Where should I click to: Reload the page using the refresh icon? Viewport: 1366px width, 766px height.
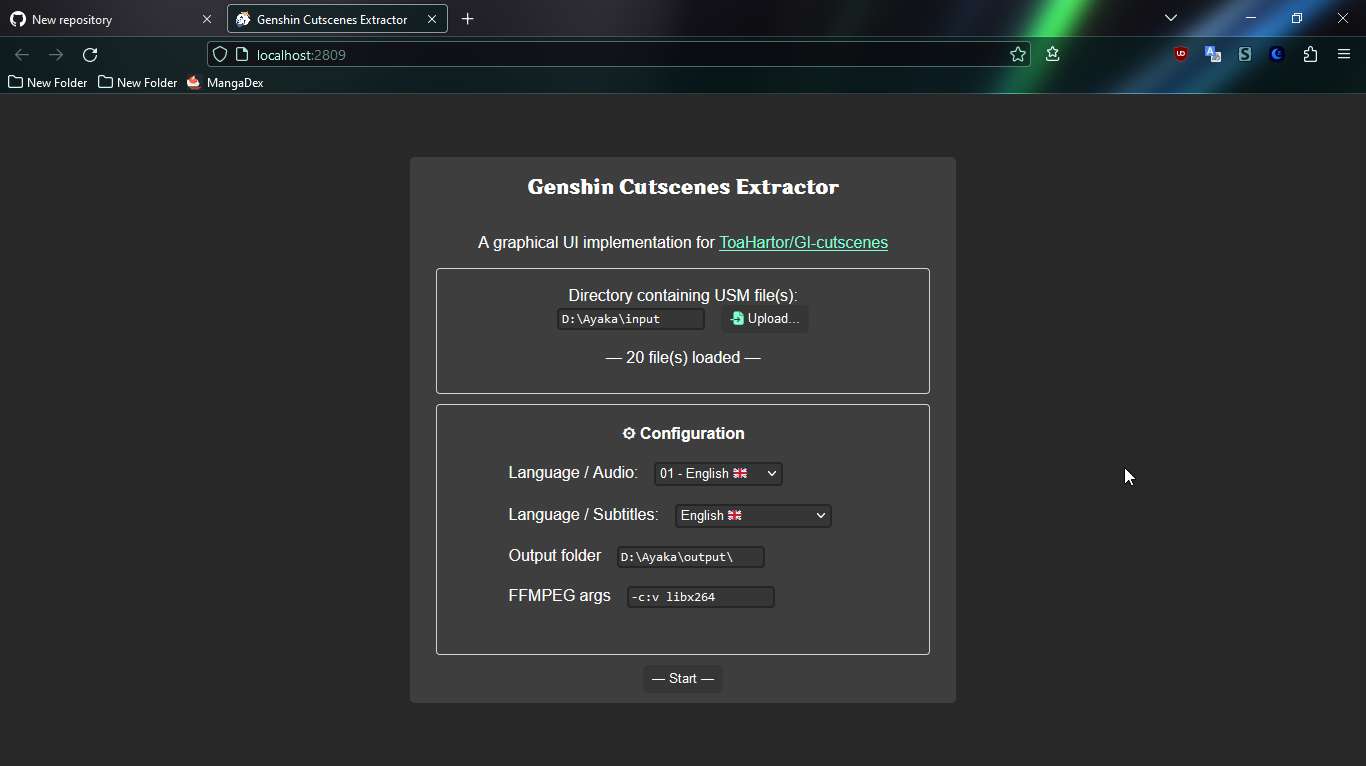[x=90, y=55]
